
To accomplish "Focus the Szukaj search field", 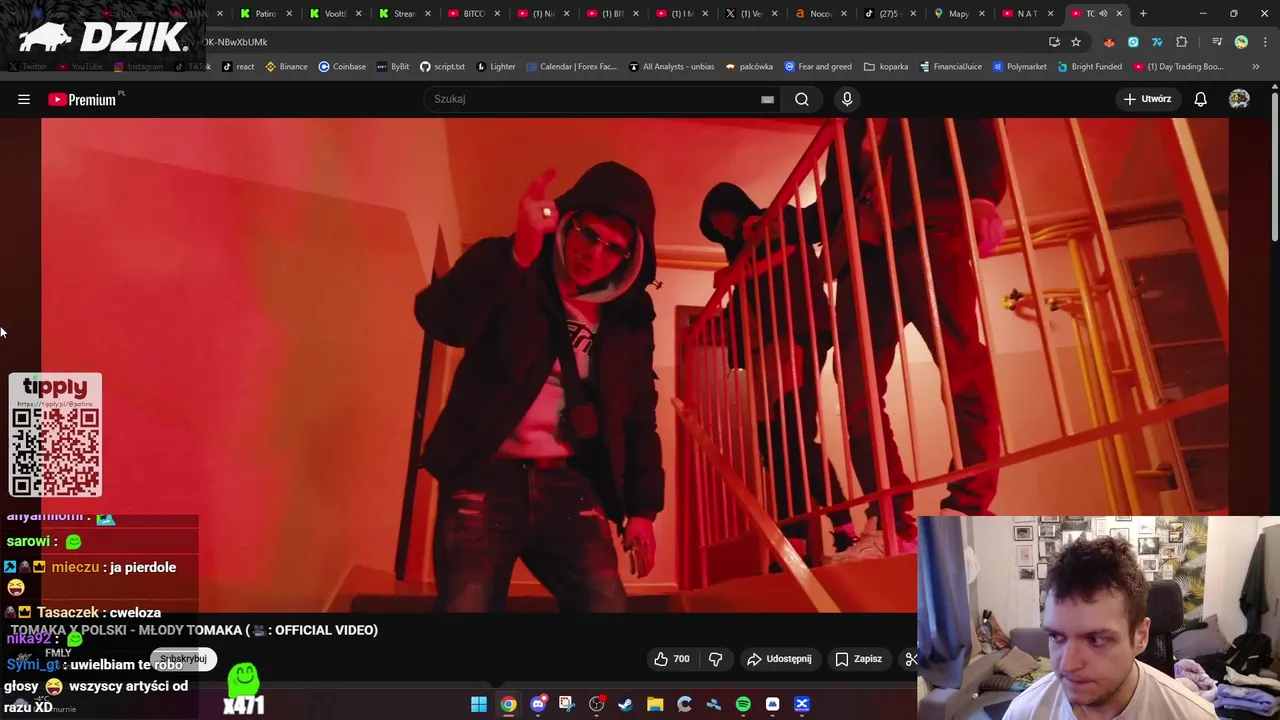I will click(600, 99).
